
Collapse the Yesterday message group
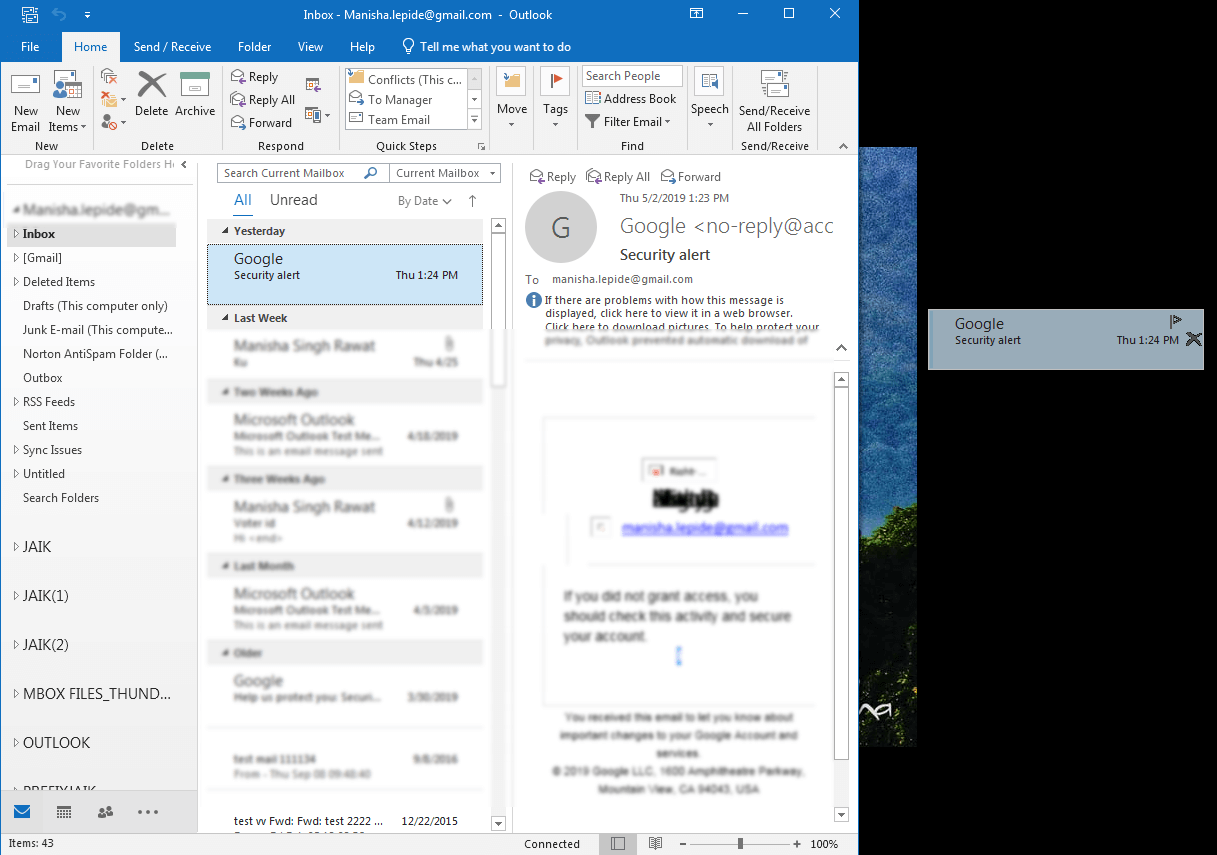(x=225, y=231)
